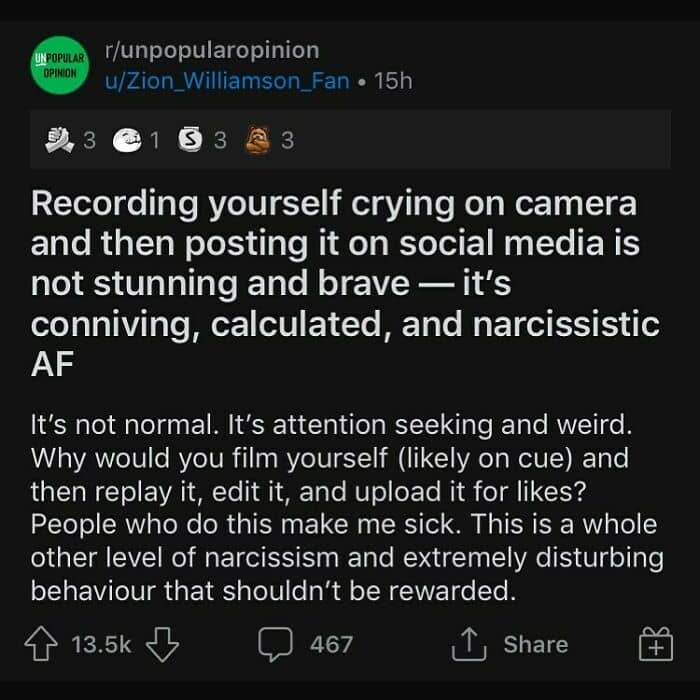Screen dimensions: 700x700
Task: Open the 467 comments count
Action: point(331,645)
